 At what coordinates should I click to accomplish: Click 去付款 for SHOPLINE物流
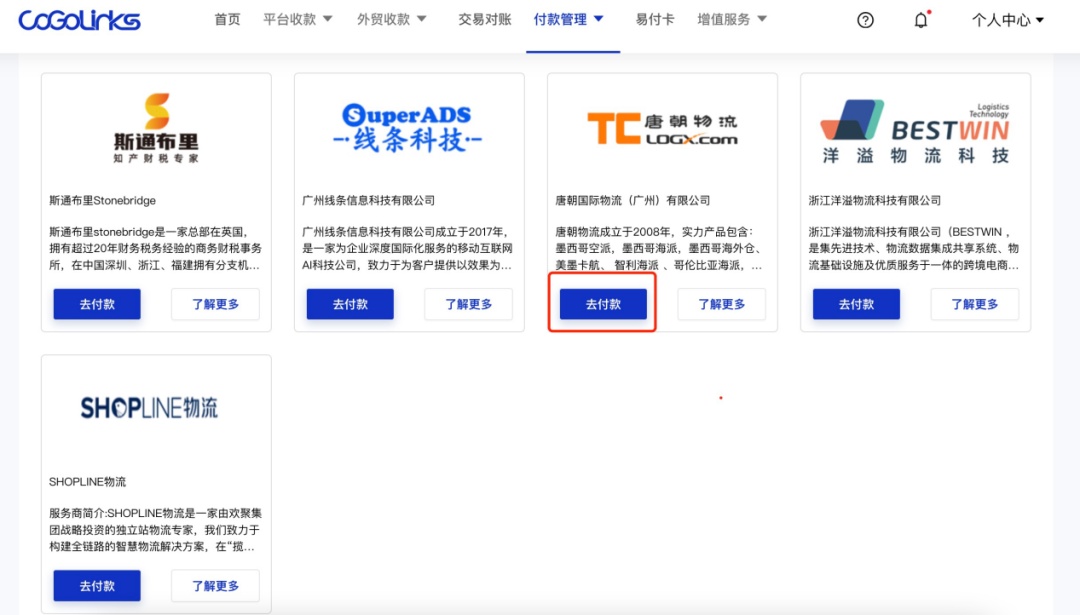(97, 585)
